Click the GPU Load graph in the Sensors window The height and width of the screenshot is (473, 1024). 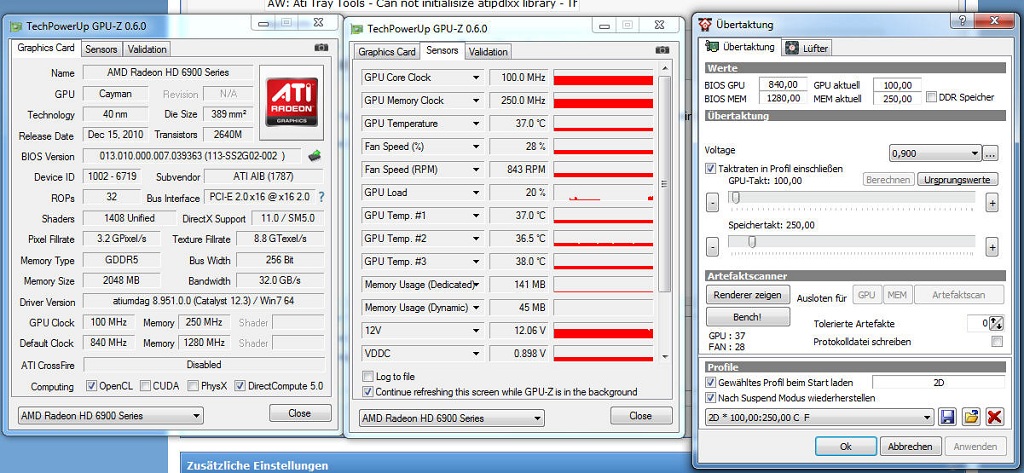603,193
